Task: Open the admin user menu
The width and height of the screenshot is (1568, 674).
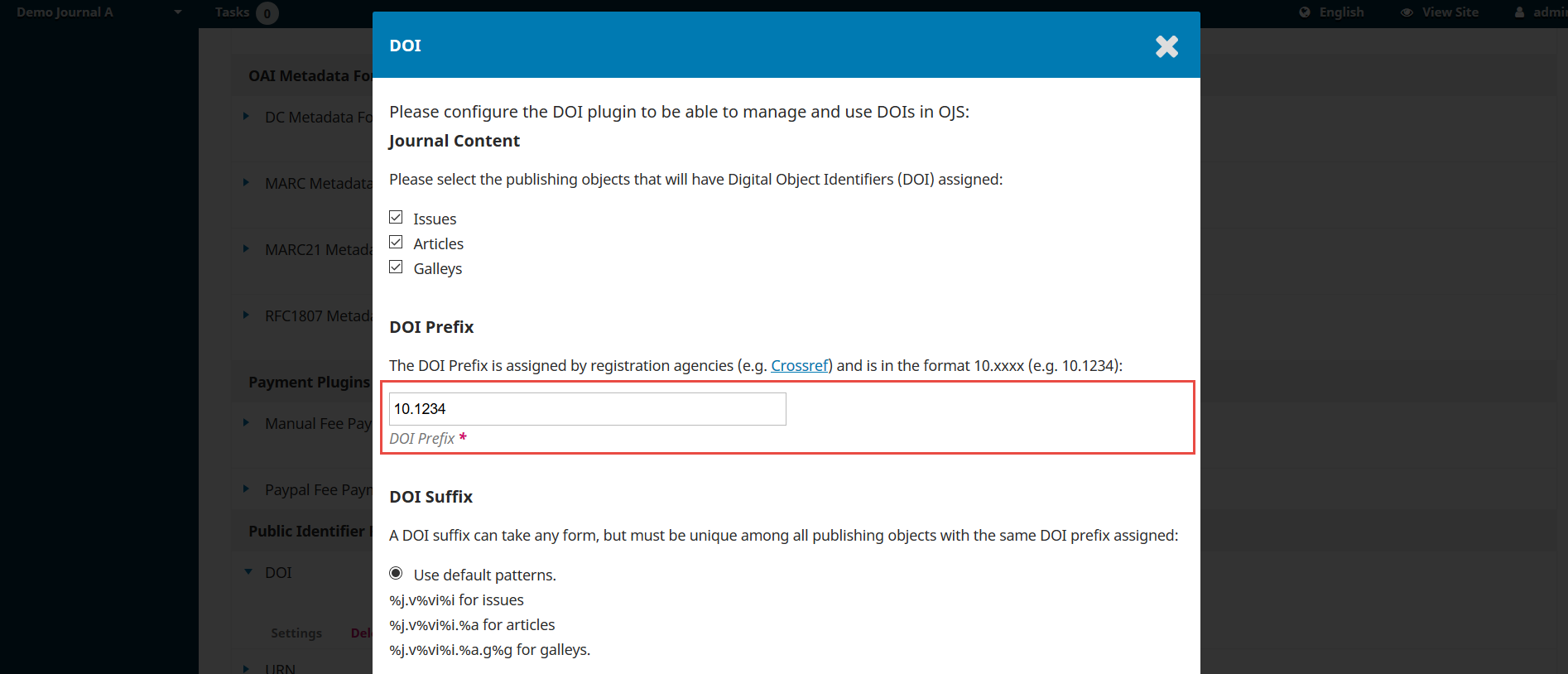Action: pos(1550,12)
